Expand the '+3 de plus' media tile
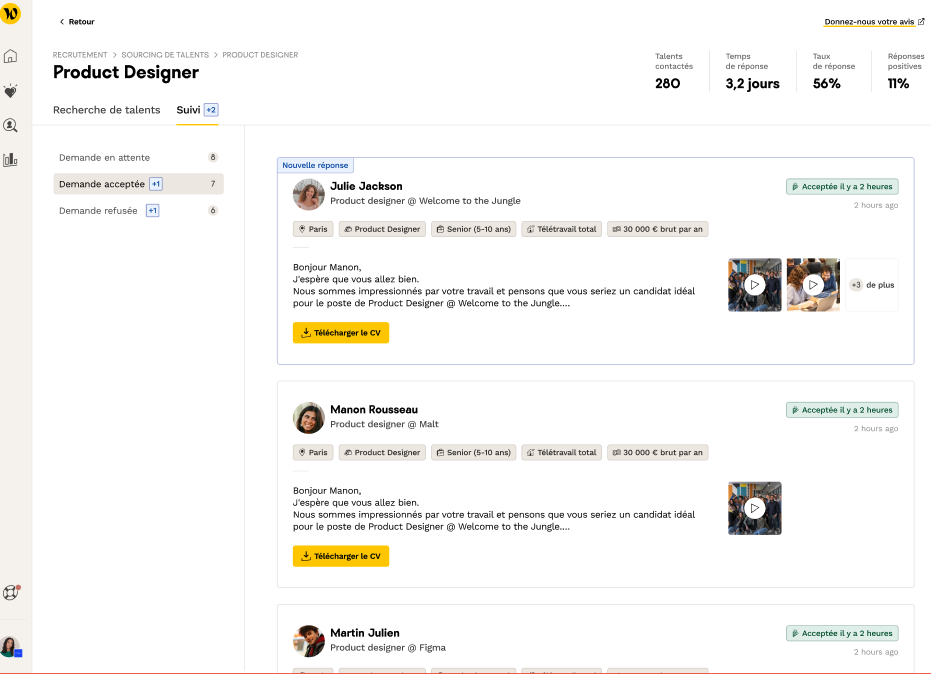 pos(872,285)
